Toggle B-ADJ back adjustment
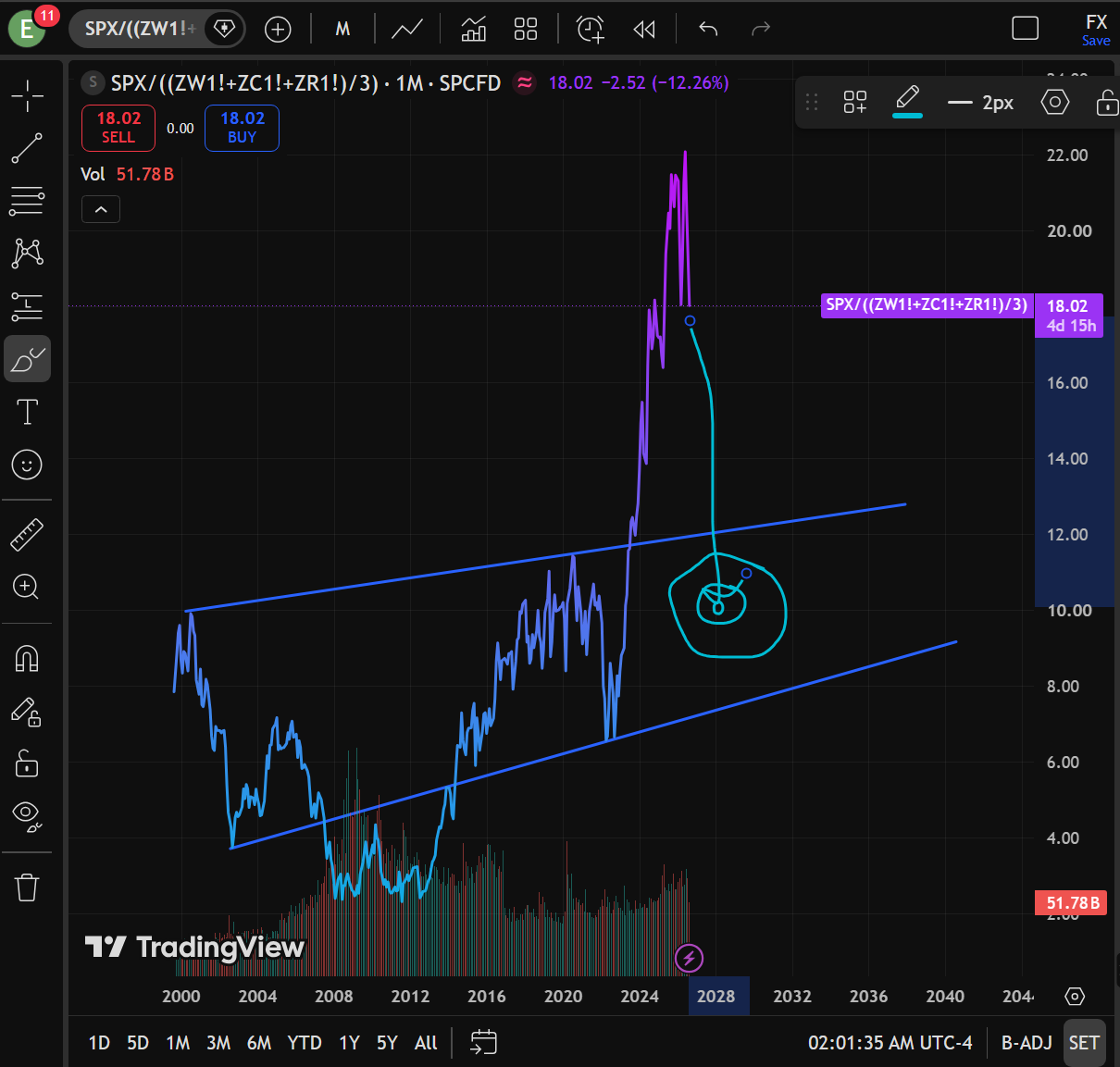This screenshot has width=1120, height=1067. [1027, 1043]
